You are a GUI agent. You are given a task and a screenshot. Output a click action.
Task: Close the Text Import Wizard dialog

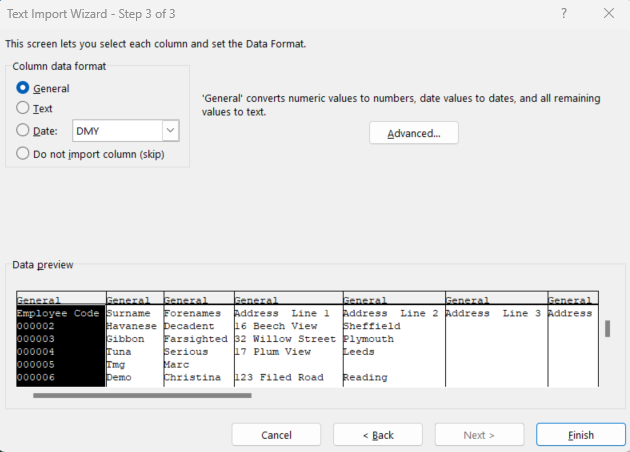point(609,13)
